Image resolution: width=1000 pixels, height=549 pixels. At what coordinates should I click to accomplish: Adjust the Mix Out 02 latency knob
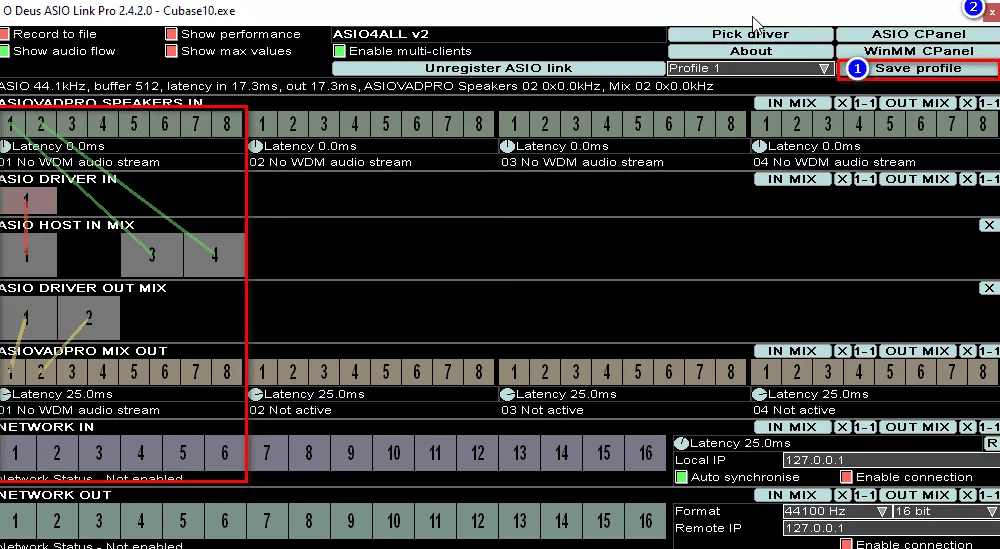coord(256,395)
